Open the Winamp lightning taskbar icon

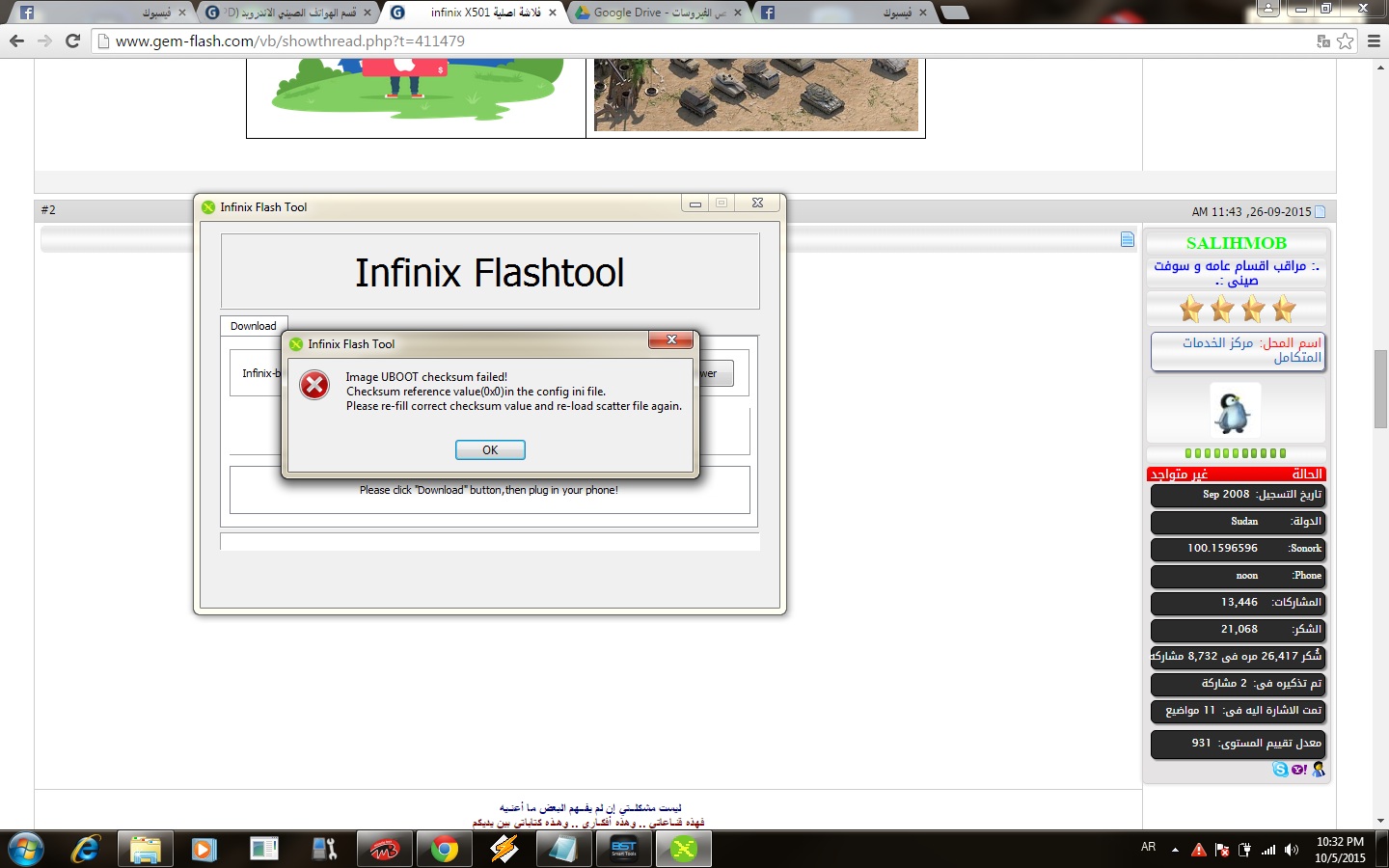[x=504, y=850]
